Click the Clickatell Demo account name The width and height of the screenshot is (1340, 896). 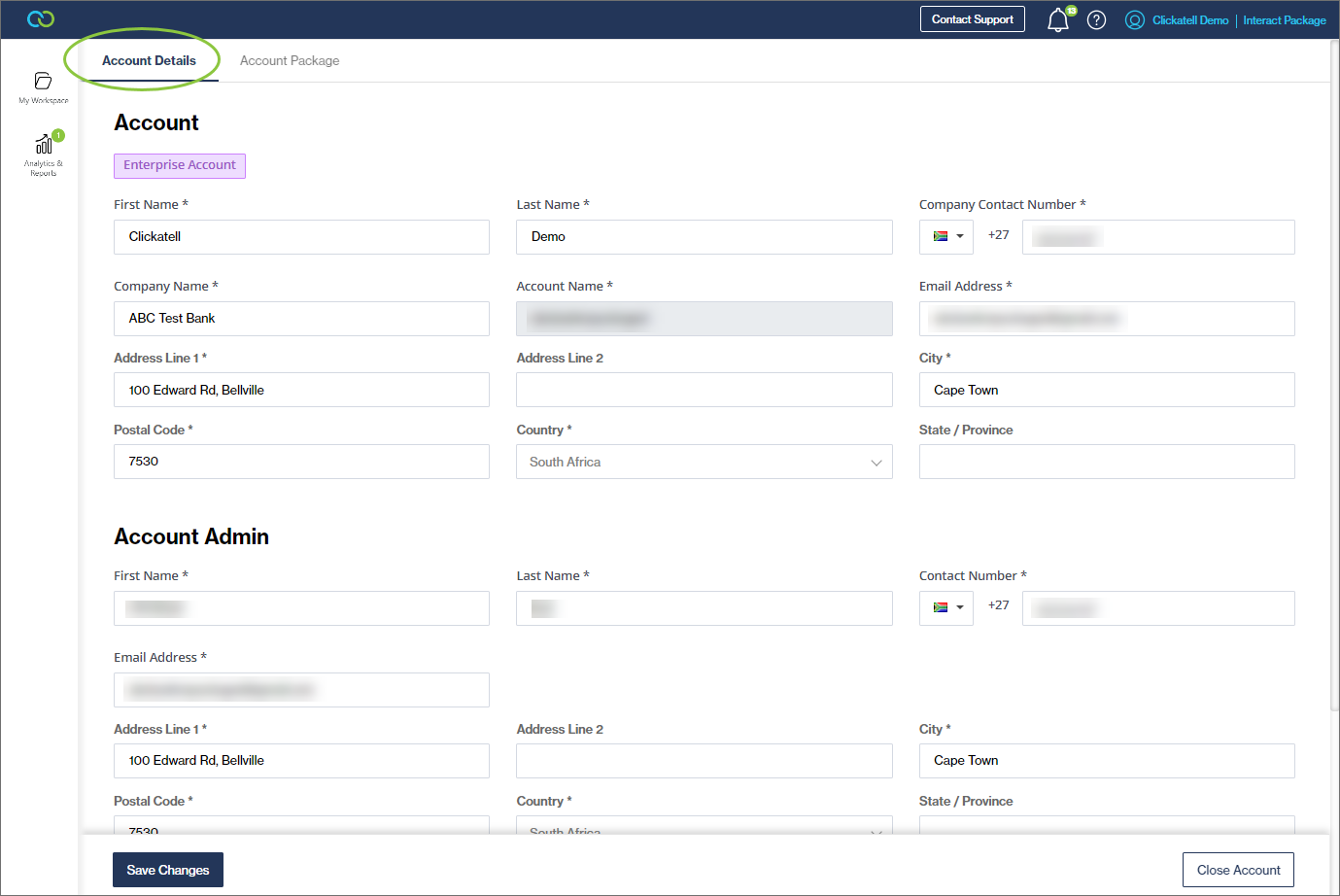click(x=1190, y=20)
